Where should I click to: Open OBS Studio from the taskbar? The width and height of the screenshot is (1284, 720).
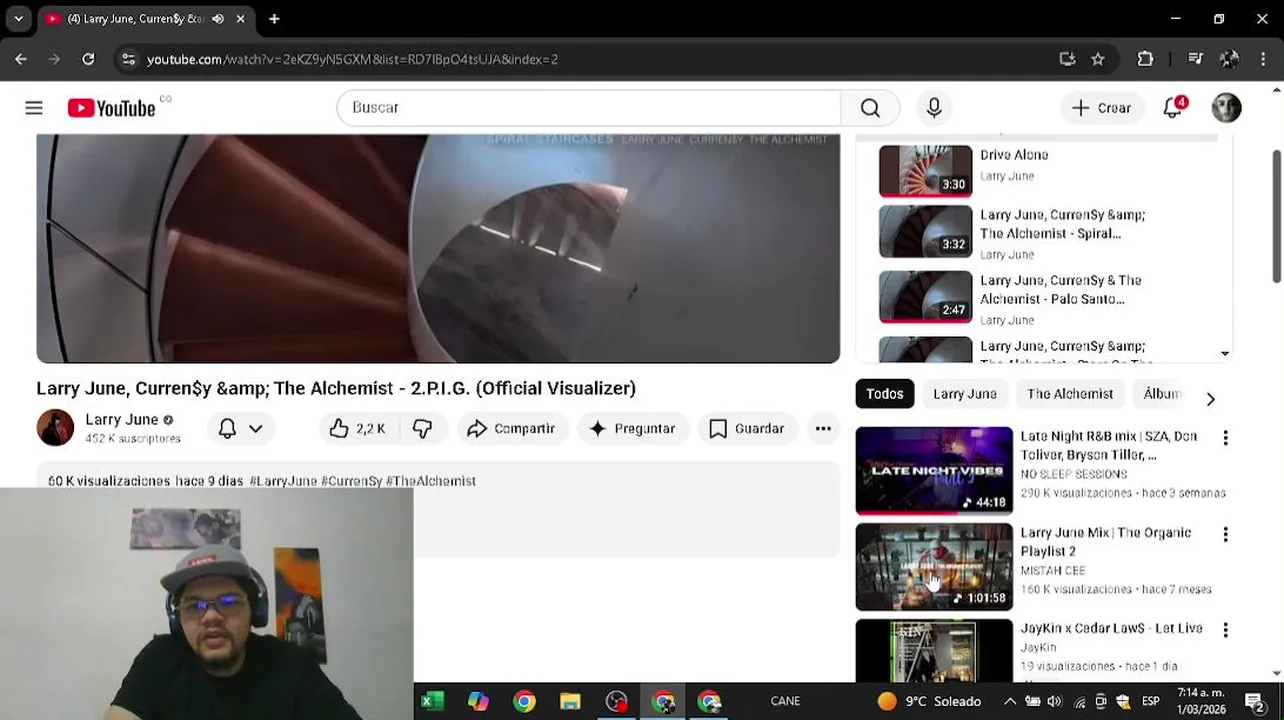(x=616, y=701)
